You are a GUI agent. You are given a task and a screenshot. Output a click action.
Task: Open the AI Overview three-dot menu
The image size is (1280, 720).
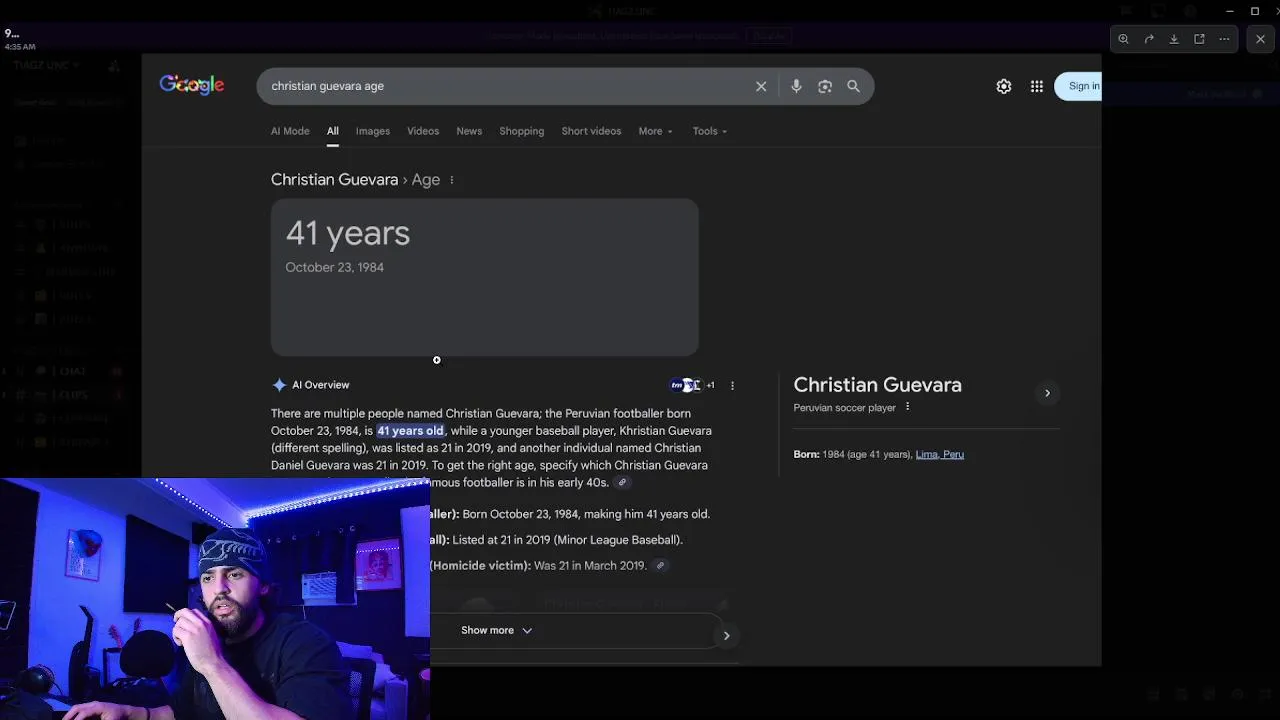coord(732,385)
